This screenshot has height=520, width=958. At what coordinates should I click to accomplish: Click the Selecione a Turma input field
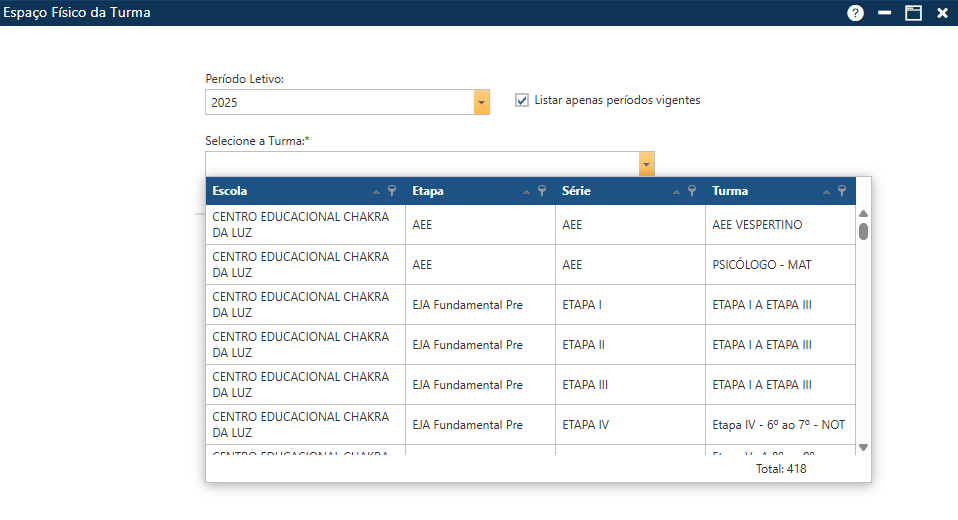pyautogui.click(x=422, y=164)
